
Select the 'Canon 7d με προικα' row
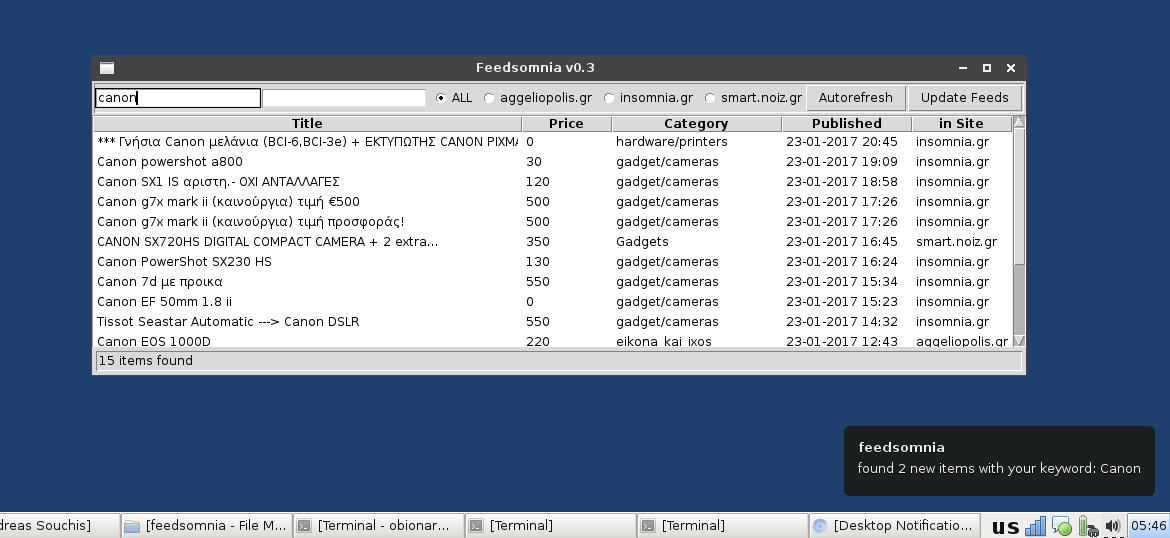(x=553, y=282)
